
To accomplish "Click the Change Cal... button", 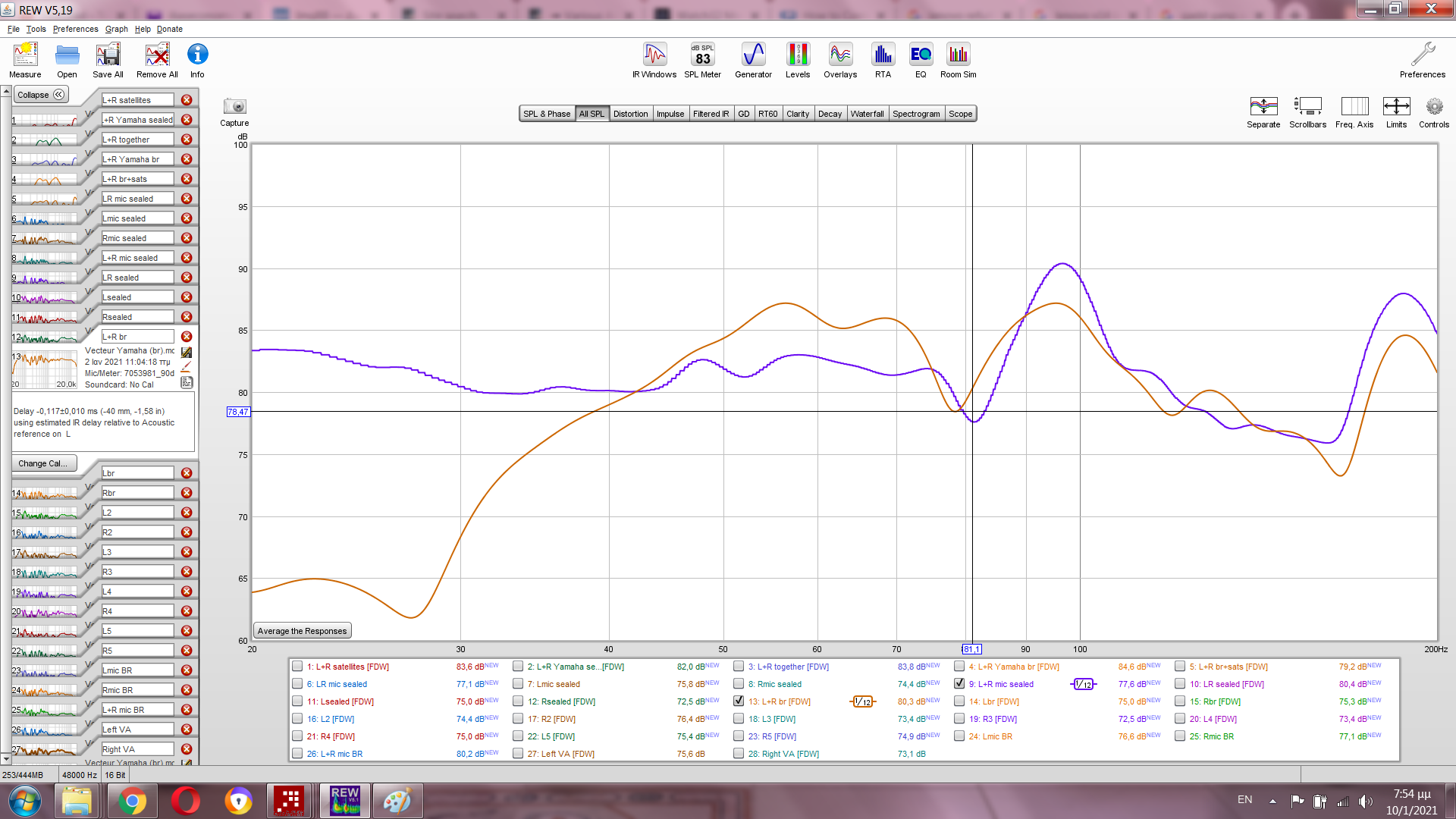I will click(43, 463).
